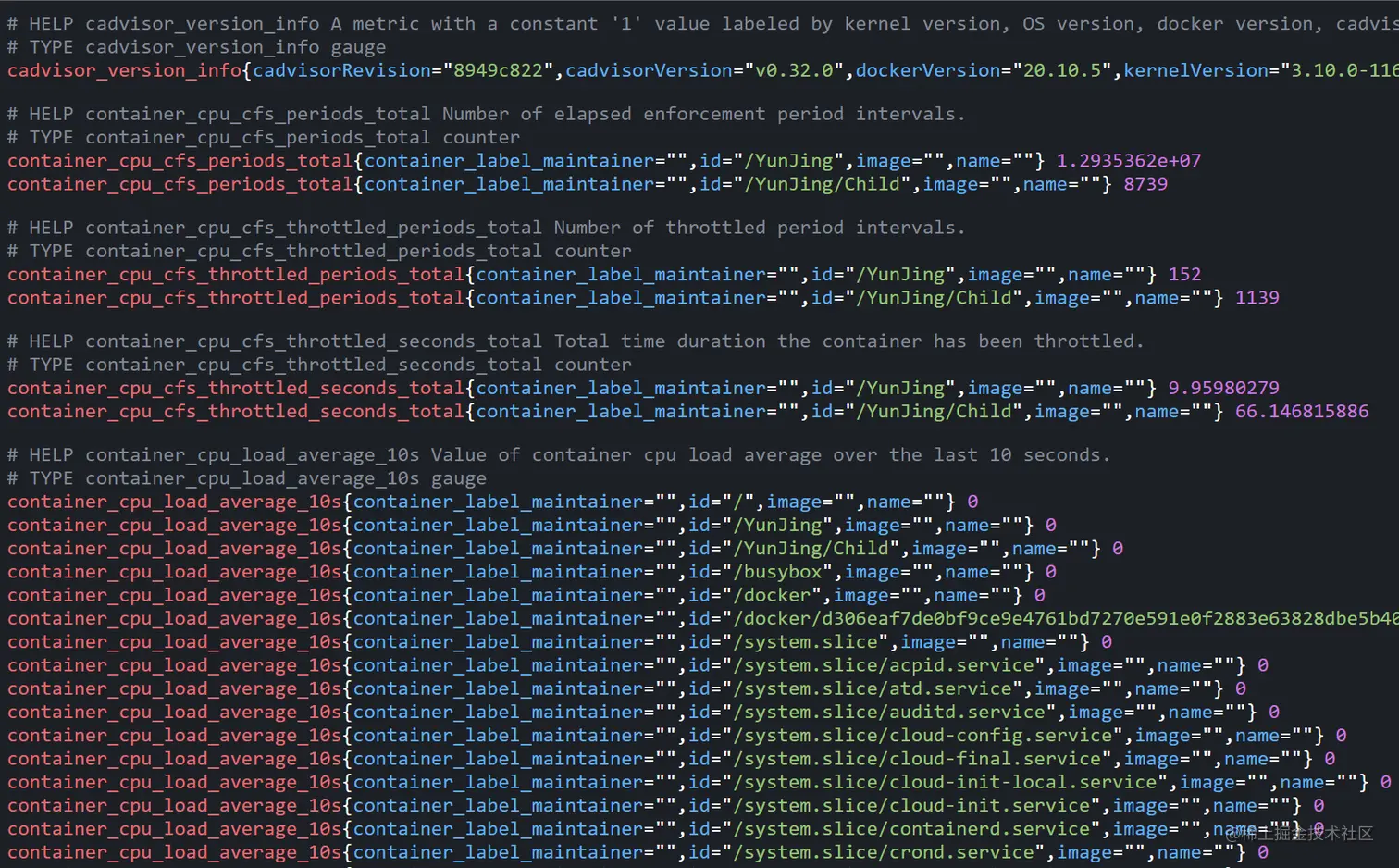
Task: Click id "/YunJing/Child" in the load_average_10s row
Action: pos(811,549)
